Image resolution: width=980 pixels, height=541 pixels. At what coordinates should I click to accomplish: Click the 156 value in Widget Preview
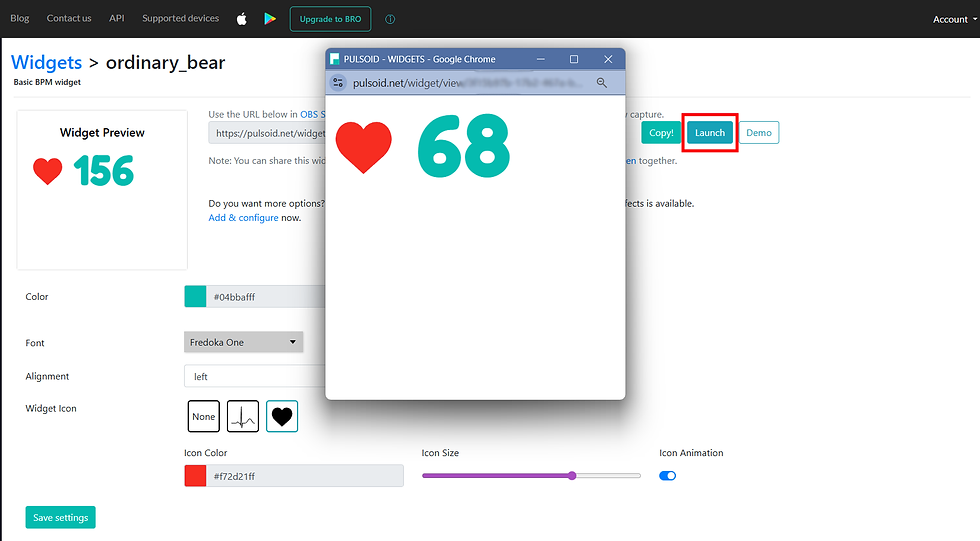tap(104, 171)
